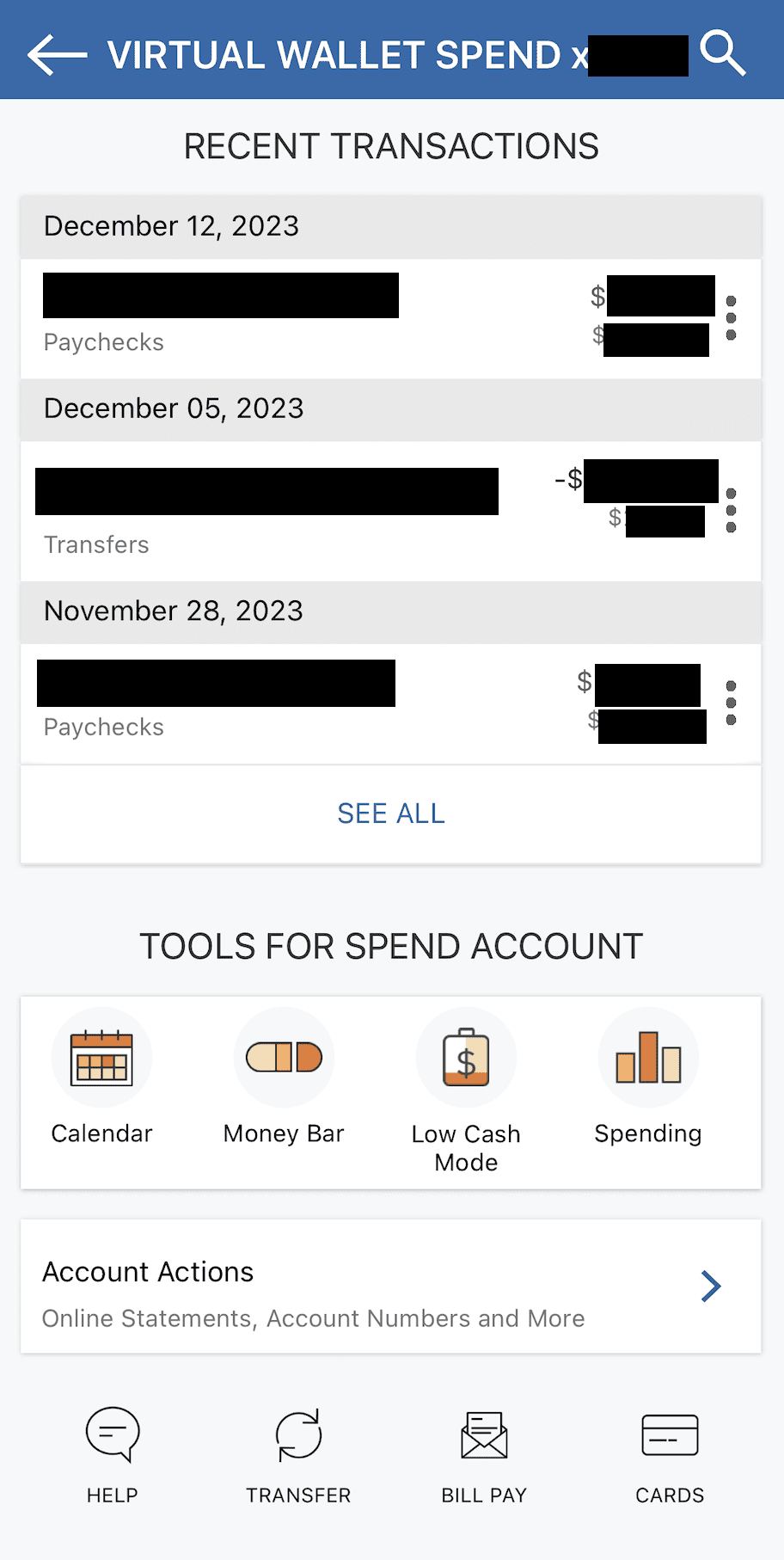Tap SEE ALL transactions
The width and height of the screenshot is (784, 1560).
391,813
